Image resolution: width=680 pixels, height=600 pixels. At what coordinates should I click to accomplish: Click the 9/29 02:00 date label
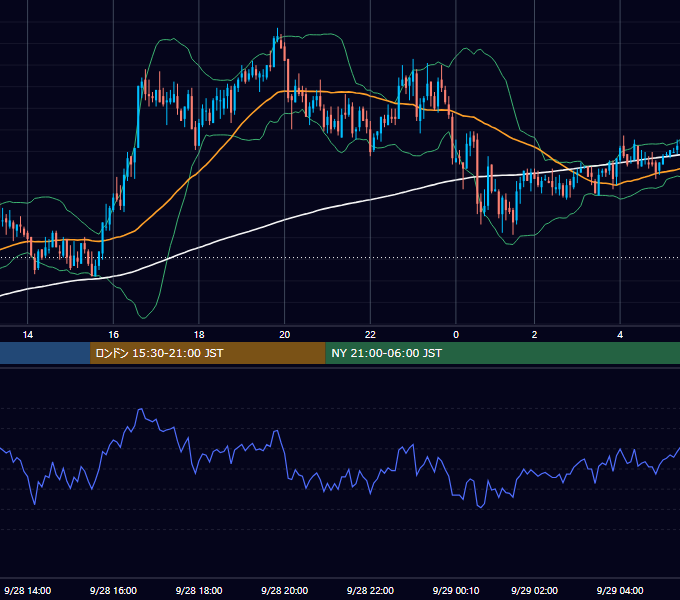[x=534, y=590]
